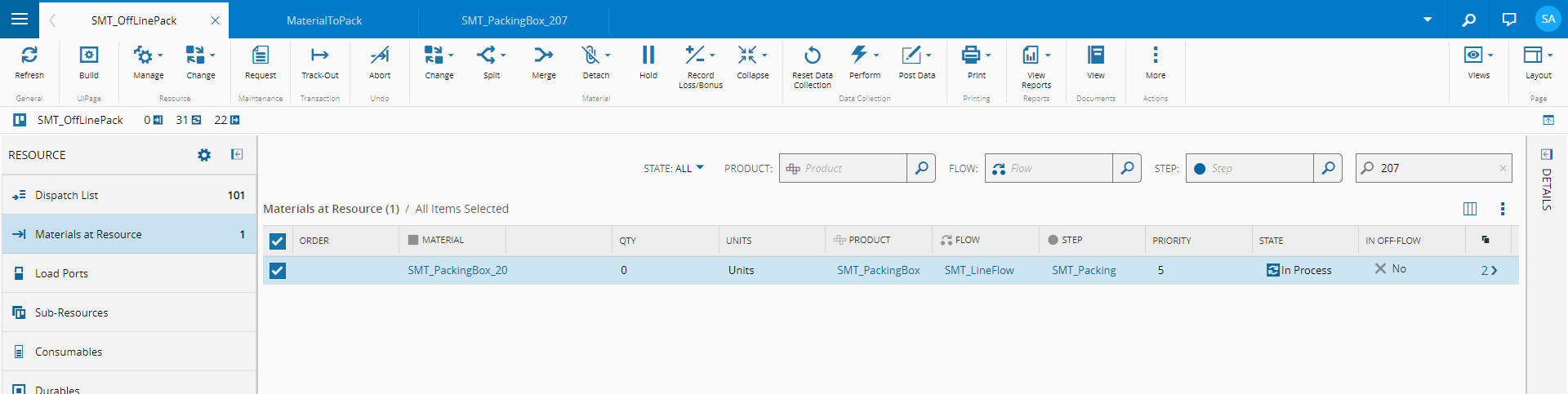Open the SMT_LineFlow flow link
The width and height of the screenshot is (1568, 394).
tap(979, 271)
